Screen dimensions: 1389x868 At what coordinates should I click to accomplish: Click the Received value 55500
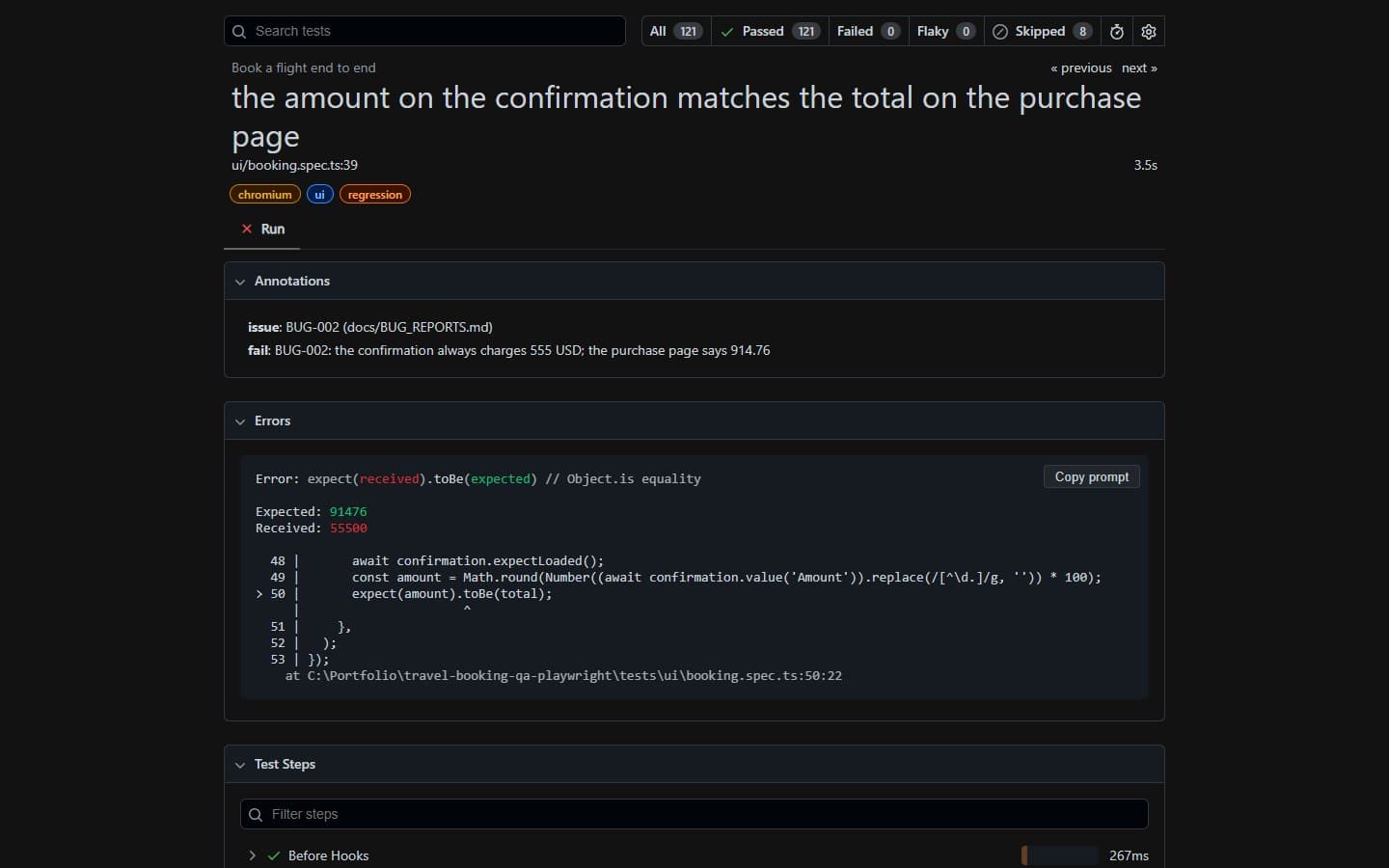coord(348,529)
